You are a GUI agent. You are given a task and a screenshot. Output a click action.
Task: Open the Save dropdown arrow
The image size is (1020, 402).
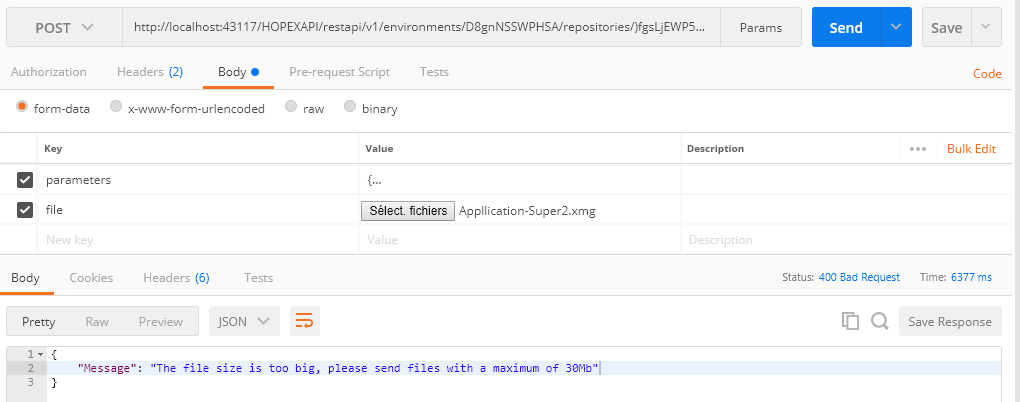point(986,27)
